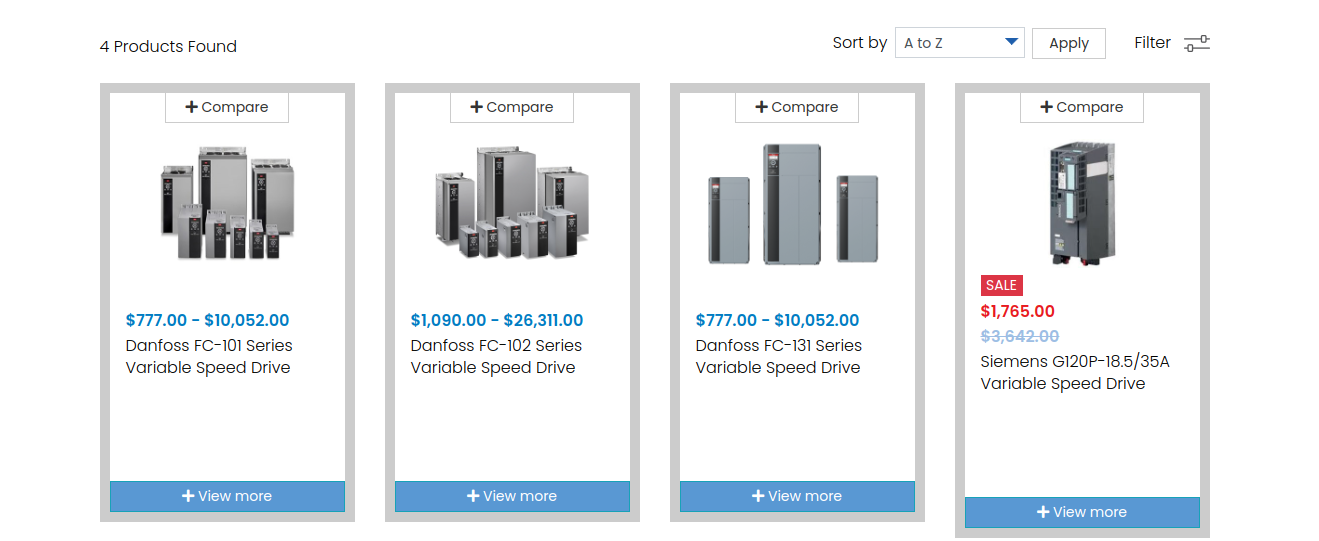1319x541 pixels.
Task: Click Danfoss FC-101 product image
Action: 227,203
